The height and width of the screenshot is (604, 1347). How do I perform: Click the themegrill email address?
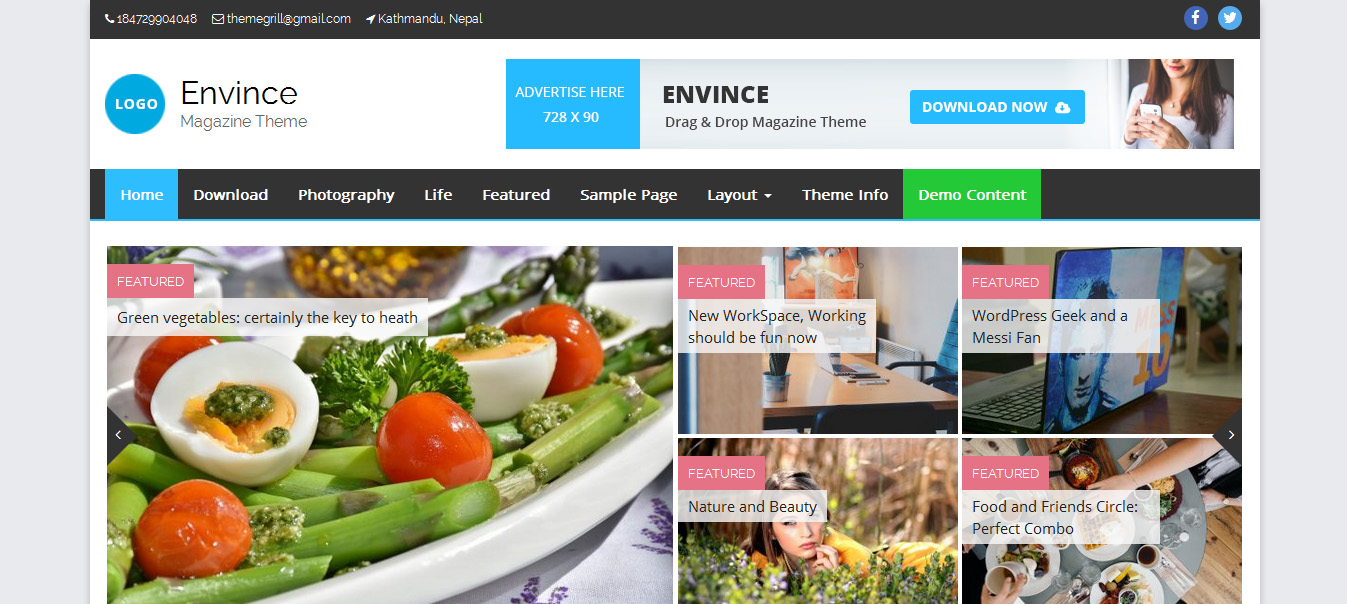pyautogui.click(x=282, y=19)
